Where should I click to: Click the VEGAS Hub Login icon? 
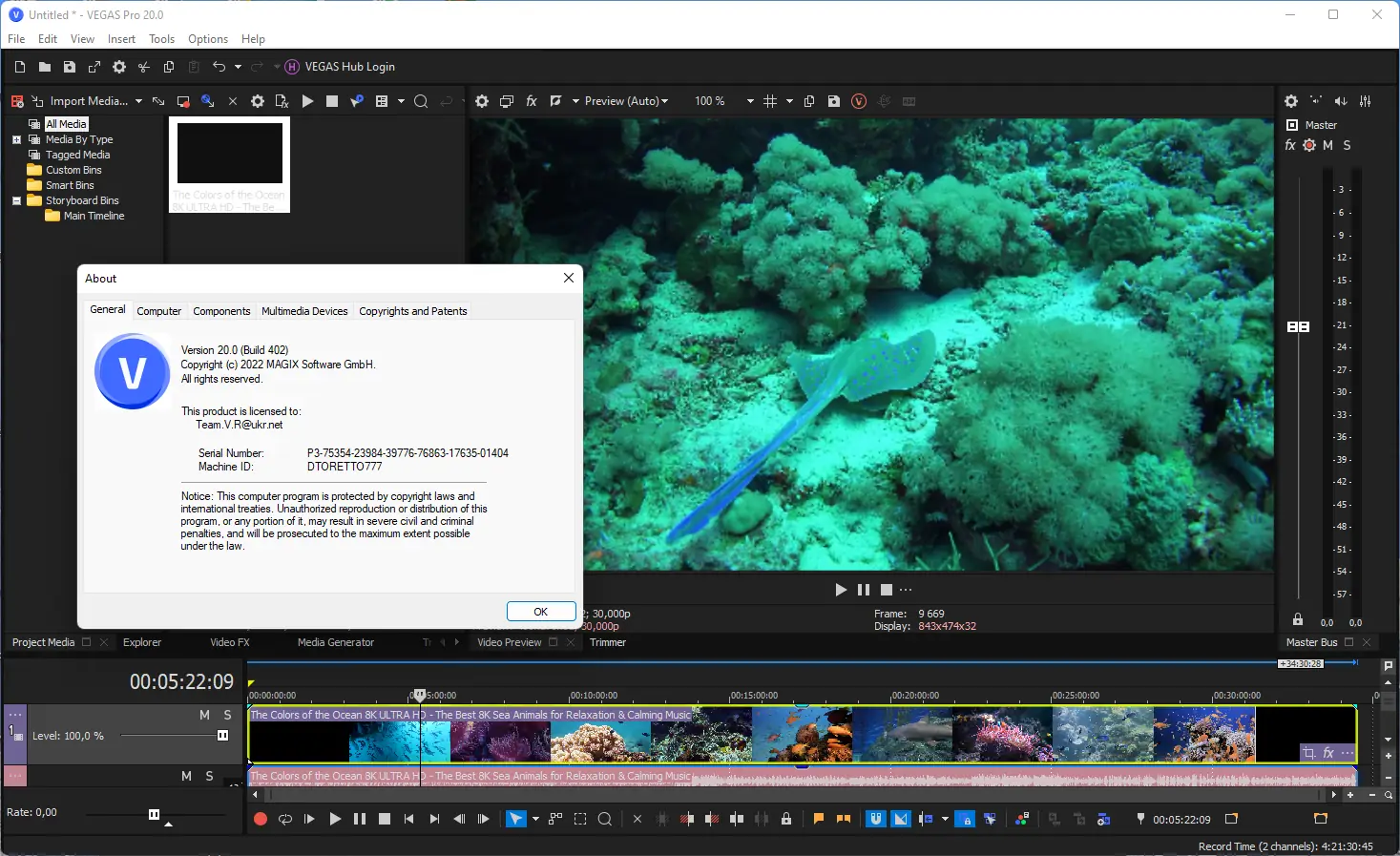pyautogui.click(x=292, y=67)
